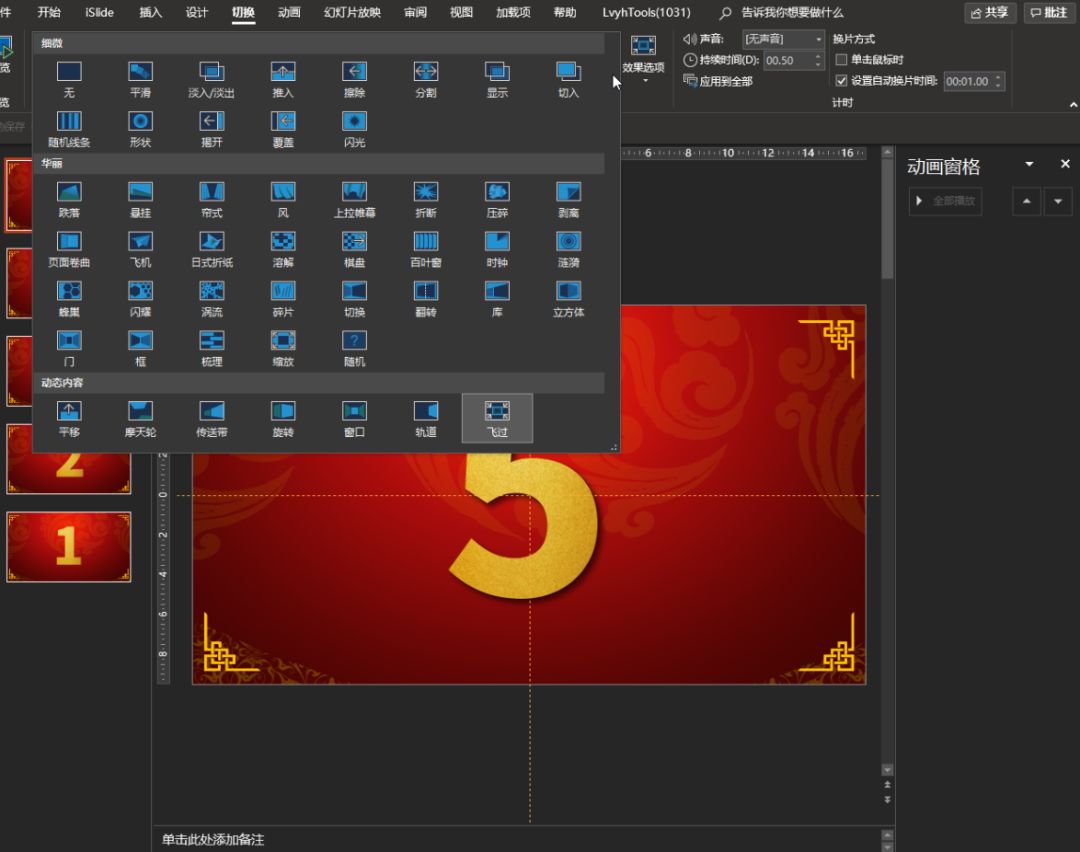Open the 声音 sound dropdown
Image resolution: width=1080 pixels, height=852 pixels.
pos(818,39)
